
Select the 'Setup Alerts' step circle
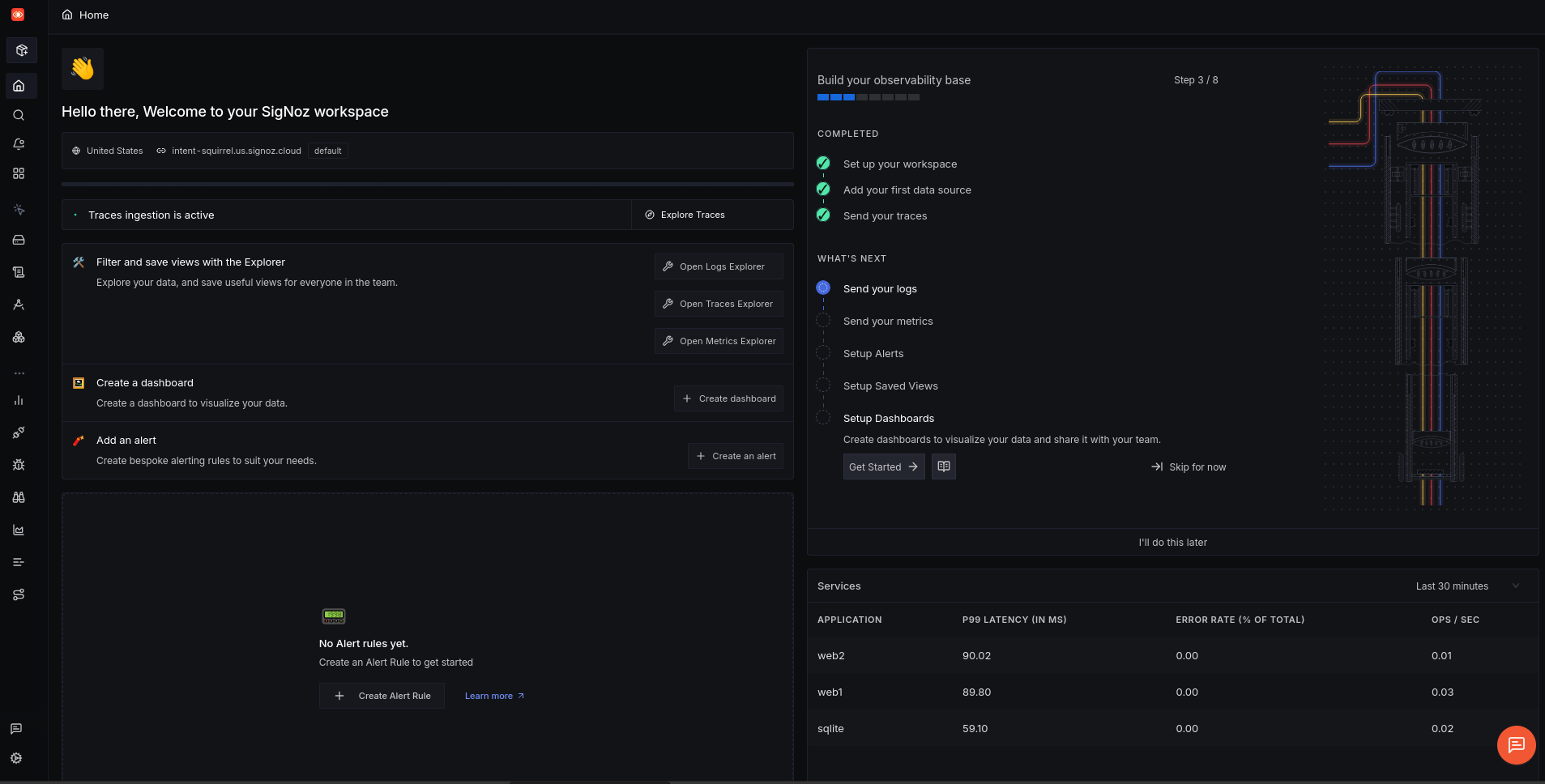(823, 353)
